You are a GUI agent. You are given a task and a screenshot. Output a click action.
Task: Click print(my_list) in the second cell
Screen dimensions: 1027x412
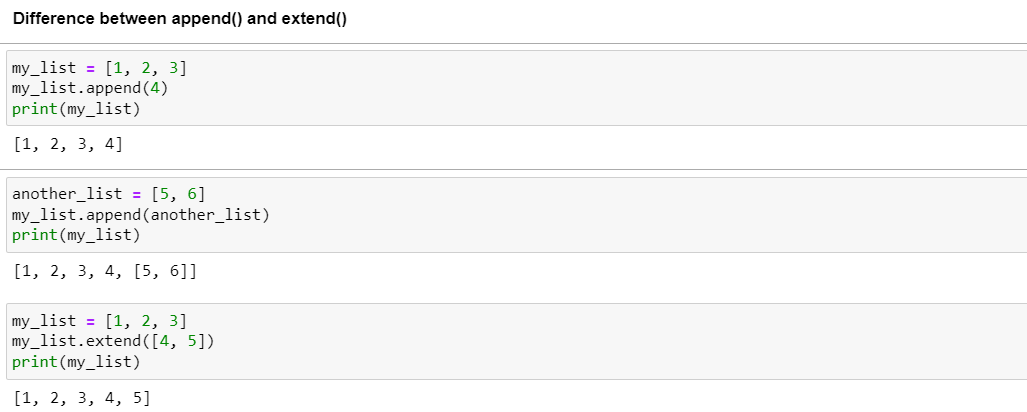click(76, 234)
